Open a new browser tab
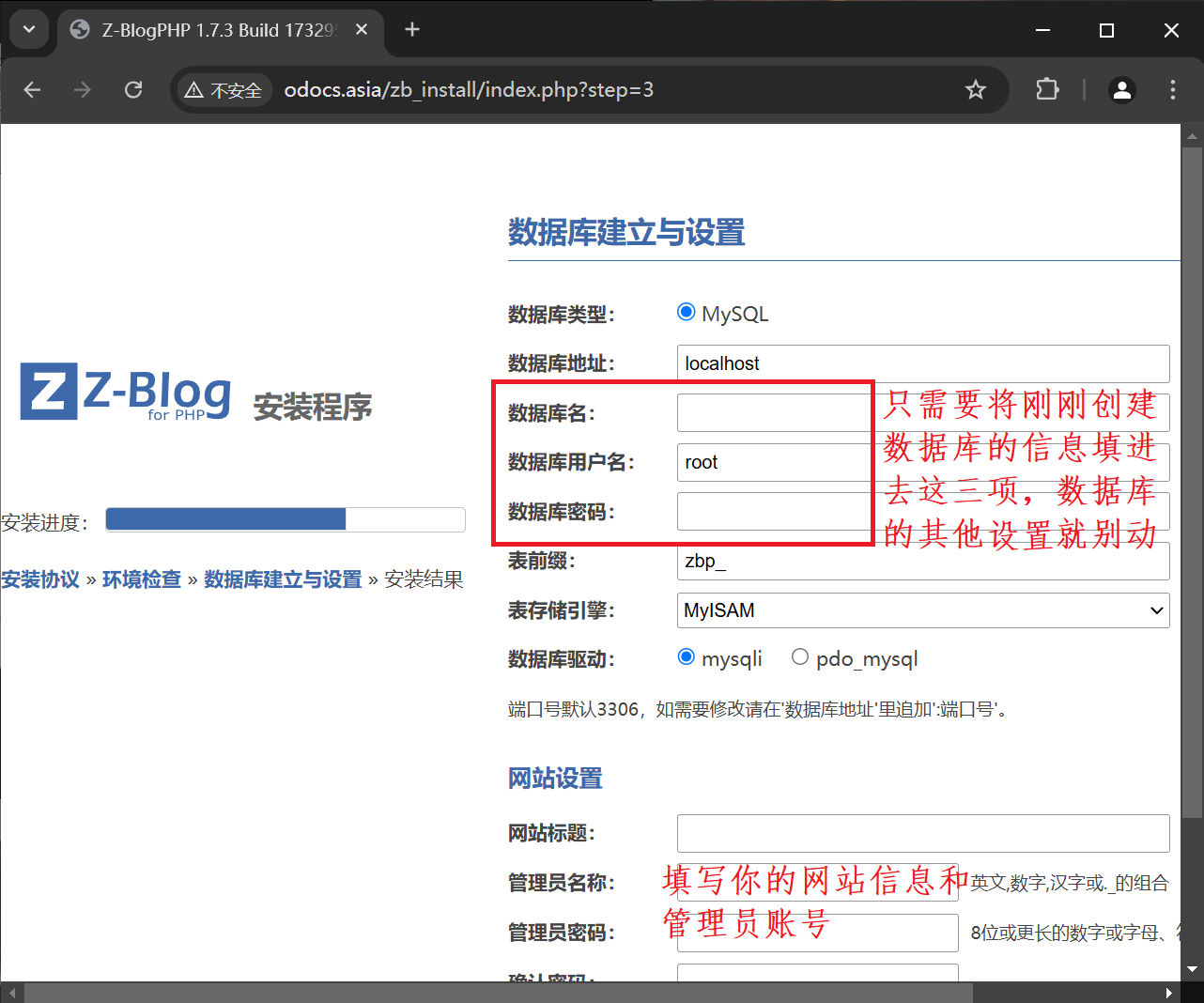Screen dimensions: 1204x1003 coord(411,30)
